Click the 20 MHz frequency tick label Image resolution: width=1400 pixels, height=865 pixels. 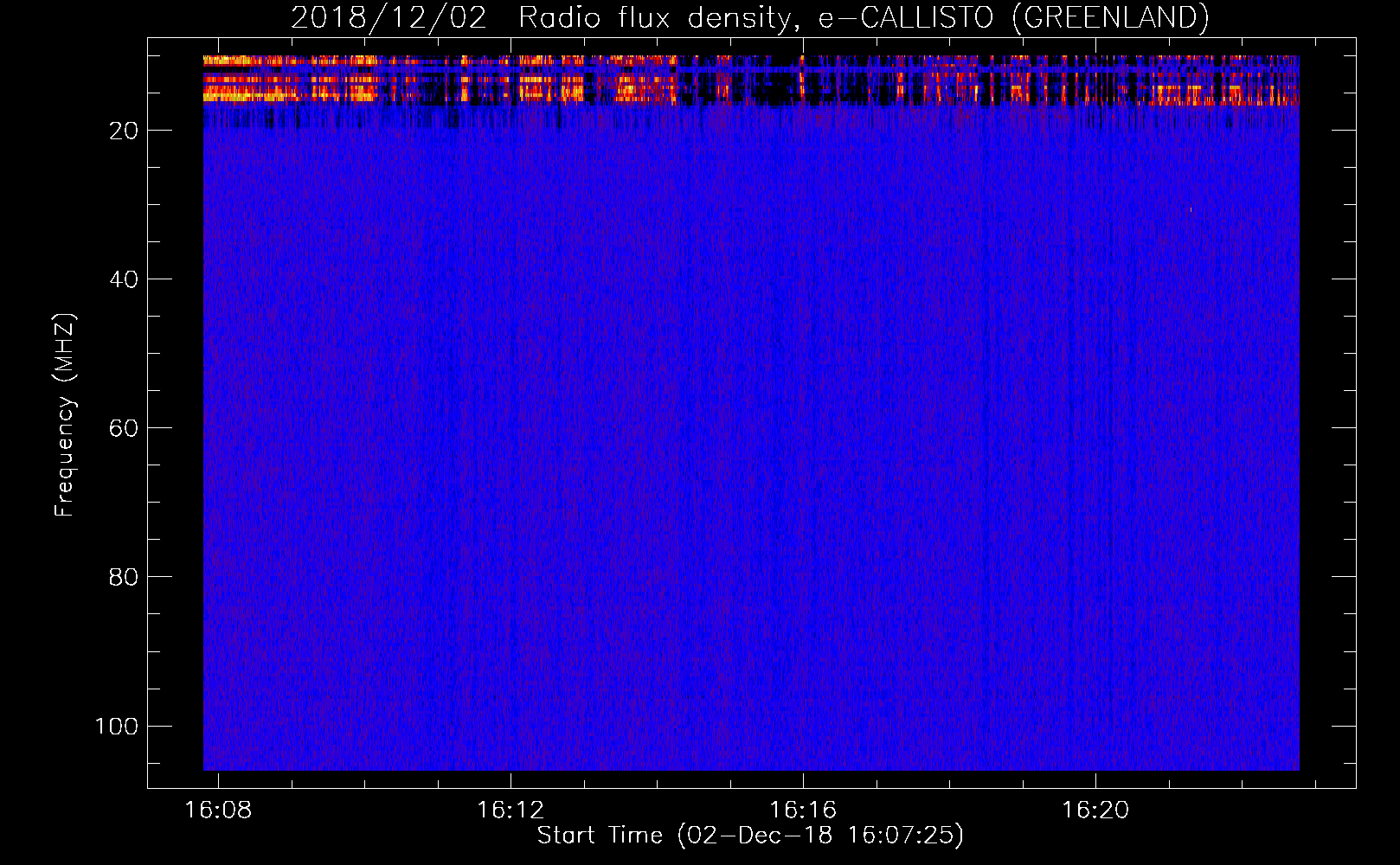(x=124, y=131)
